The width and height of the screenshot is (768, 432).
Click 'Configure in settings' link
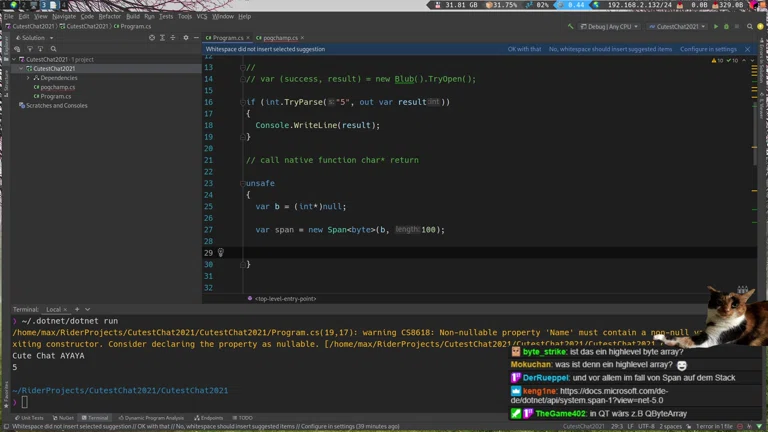708,49
